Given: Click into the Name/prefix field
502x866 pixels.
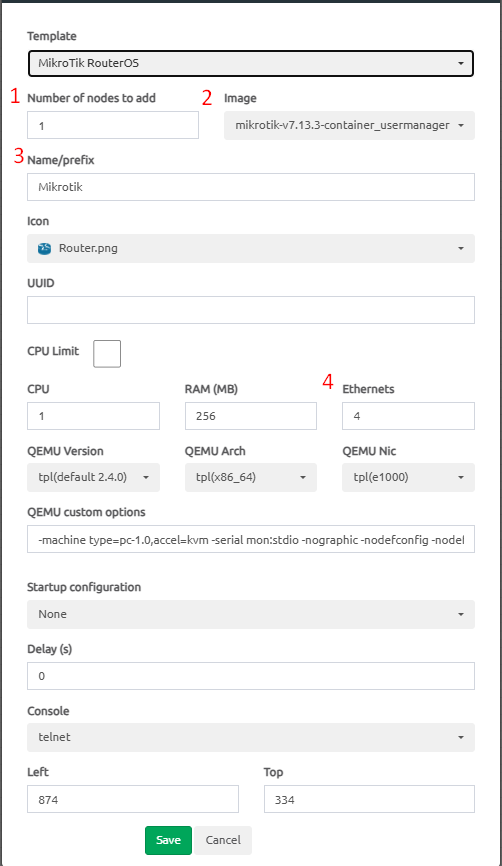Looking at the screenshot, I should 251,187.
